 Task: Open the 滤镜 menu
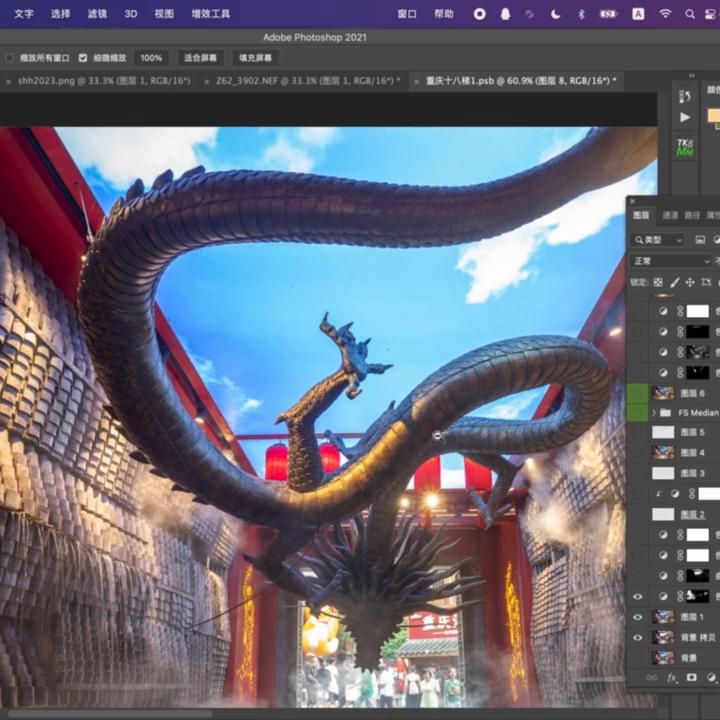(x=97, y=14)
